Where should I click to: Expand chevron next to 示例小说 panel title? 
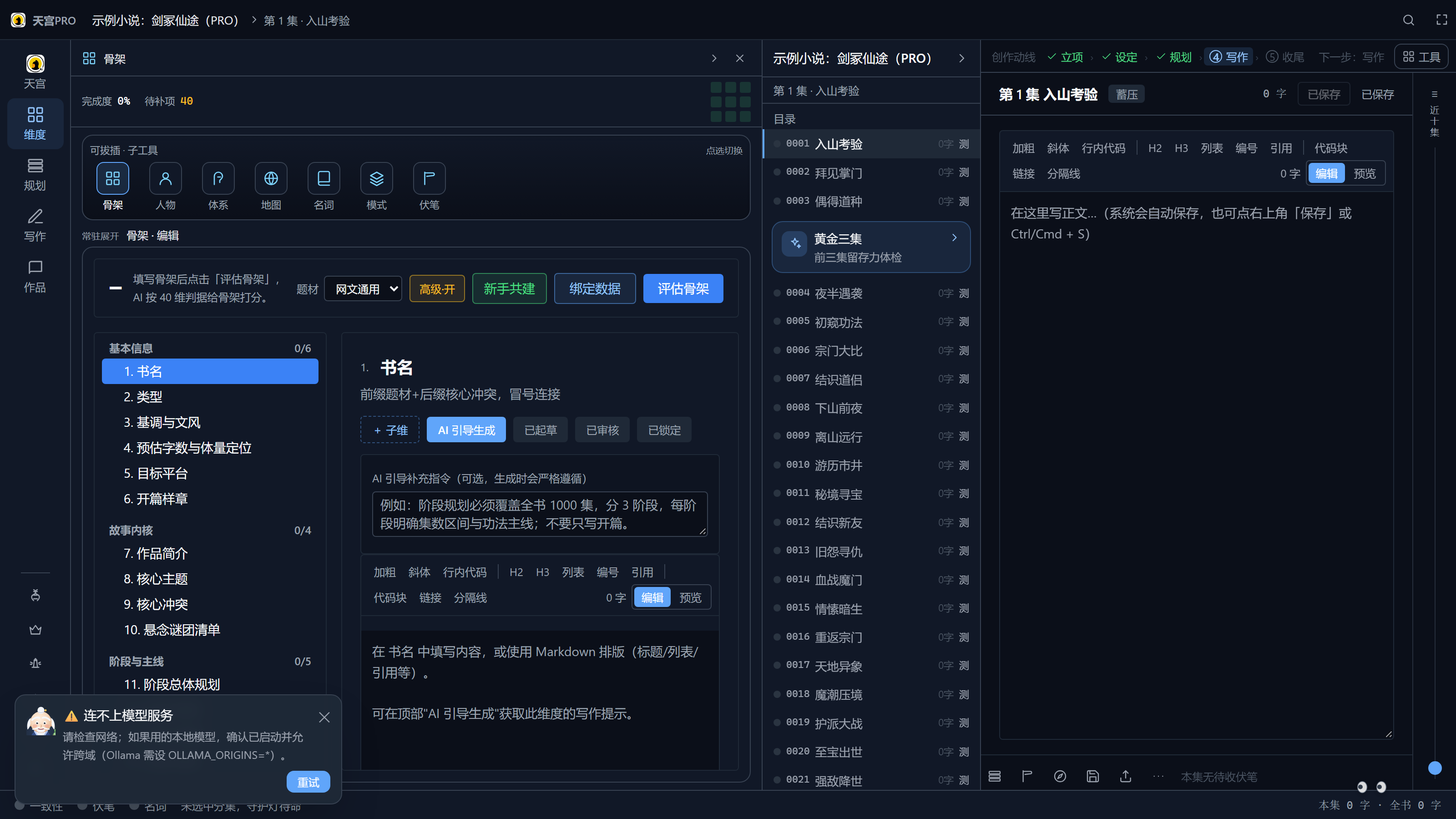coord(961,58)
